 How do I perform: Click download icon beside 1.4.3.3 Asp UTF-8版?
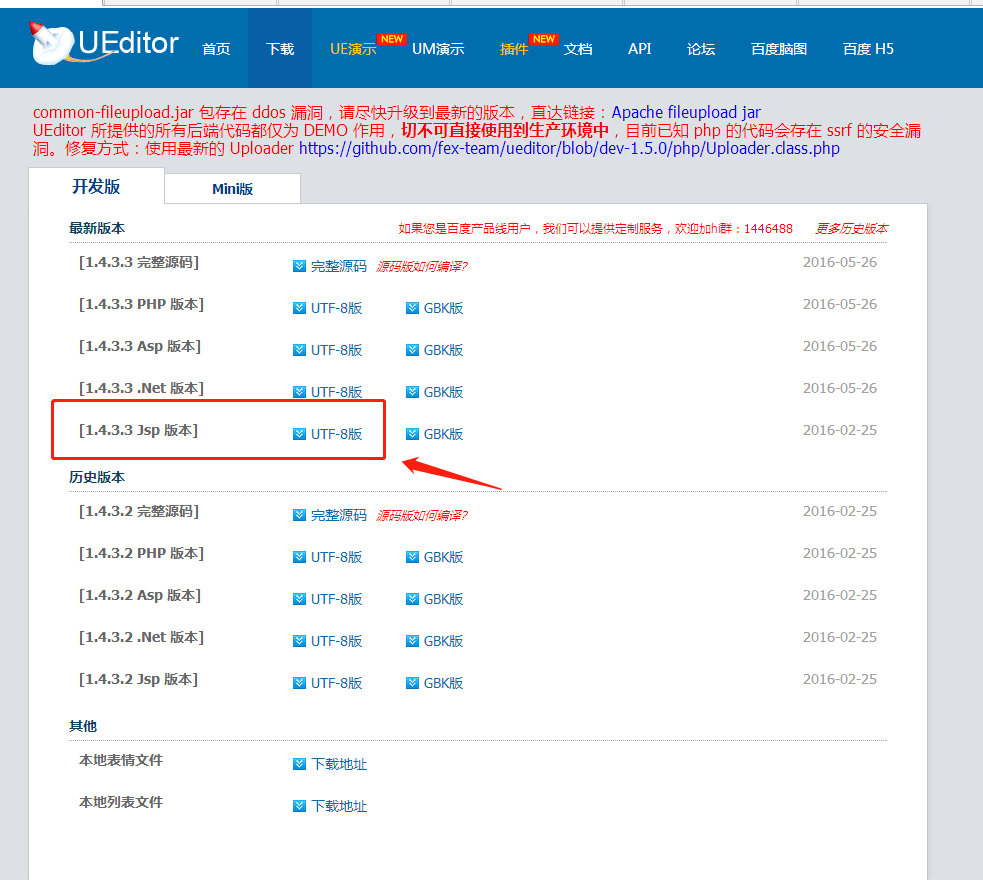point(299,350)
